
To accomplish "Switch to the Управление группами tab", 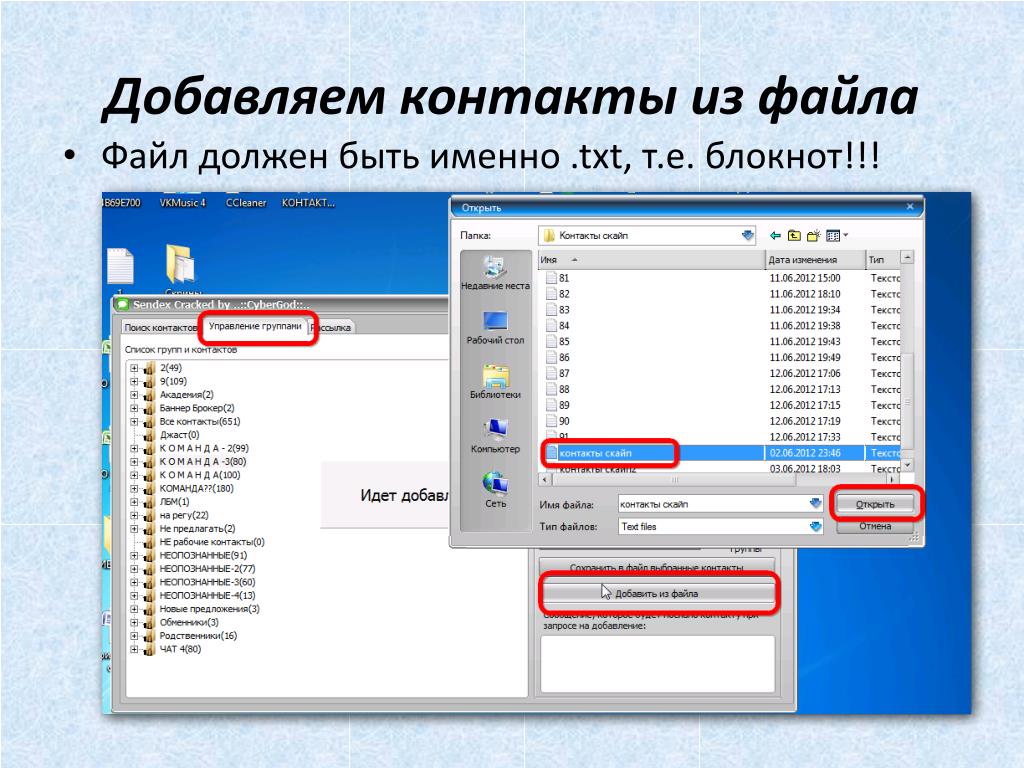I will click(x=255, y=326).
